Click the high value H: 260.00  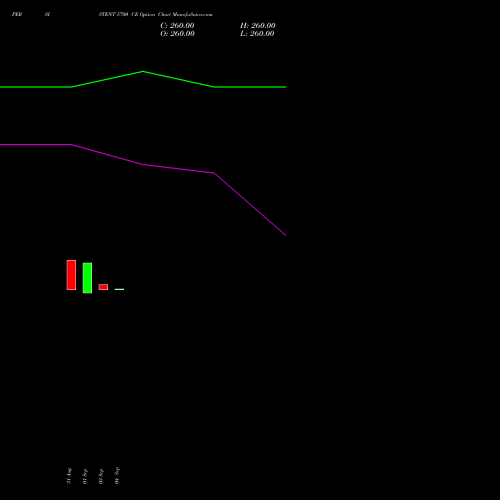tap(258, 26)
